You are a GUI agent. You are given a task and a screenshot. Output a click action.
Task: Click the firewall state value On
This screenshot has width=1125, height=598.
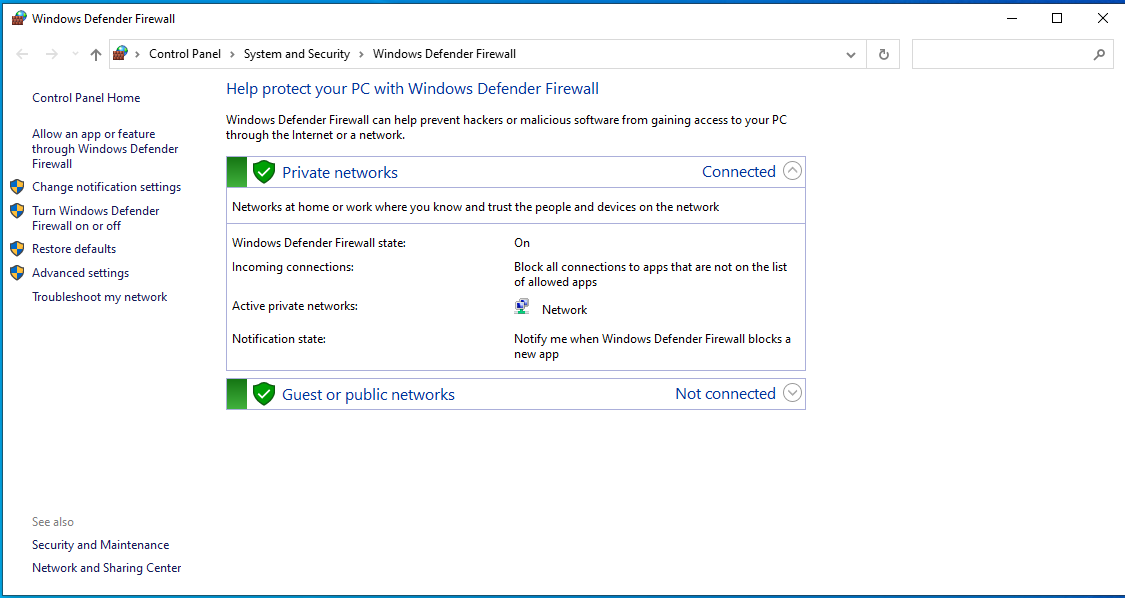pos(522,243)
